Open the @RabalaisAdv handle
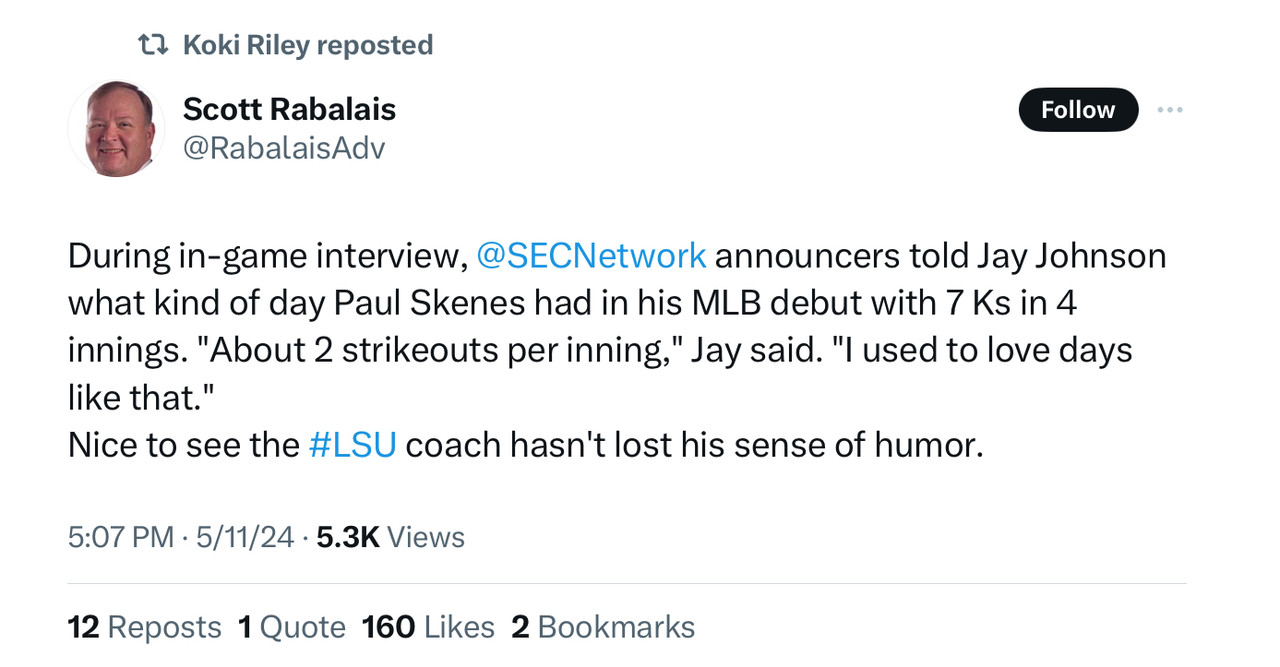 pyautogui.click(x=283, y=148)
